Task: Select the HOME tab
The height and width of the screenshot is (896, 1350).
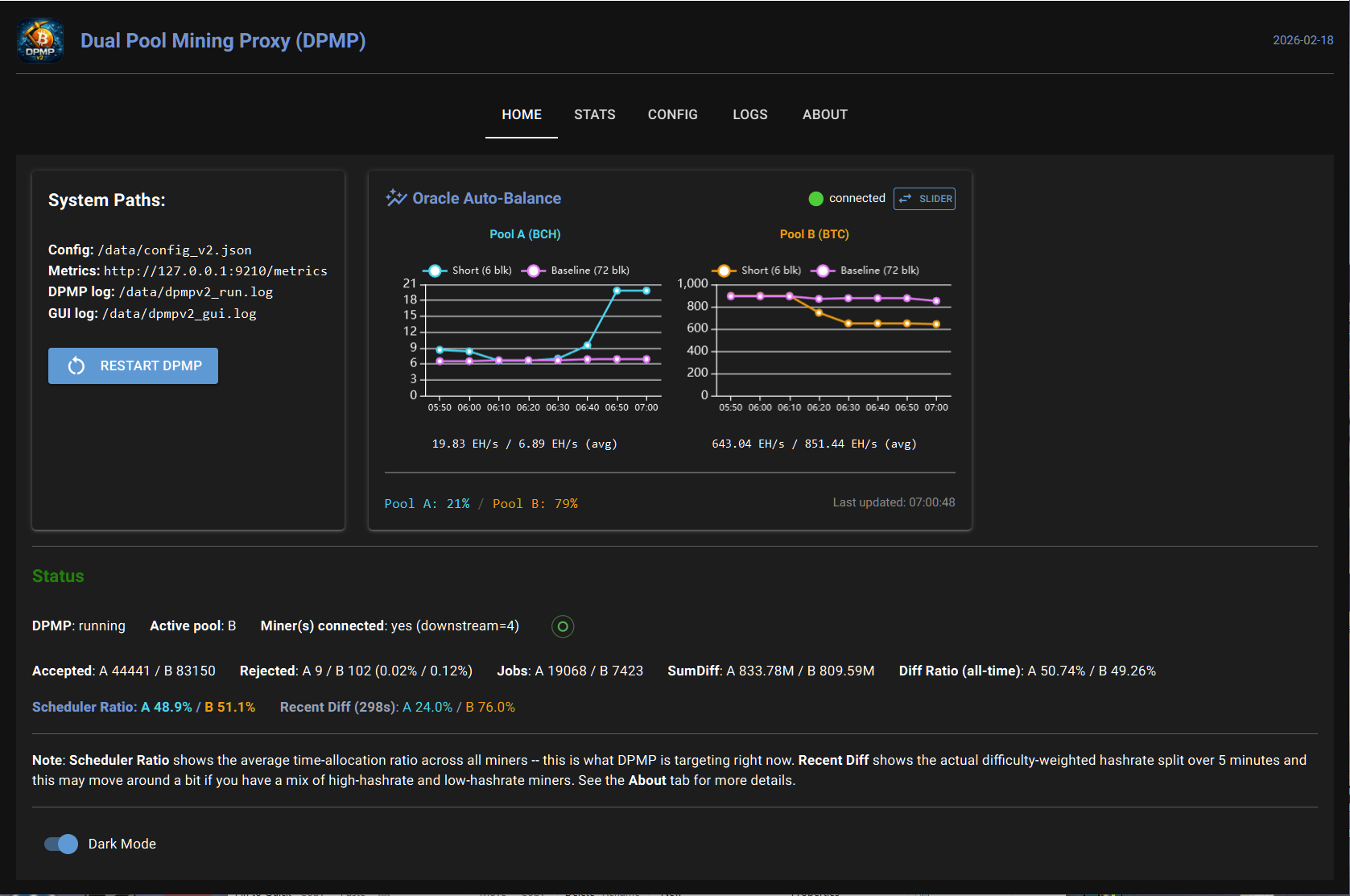Action: click(522, 114)
